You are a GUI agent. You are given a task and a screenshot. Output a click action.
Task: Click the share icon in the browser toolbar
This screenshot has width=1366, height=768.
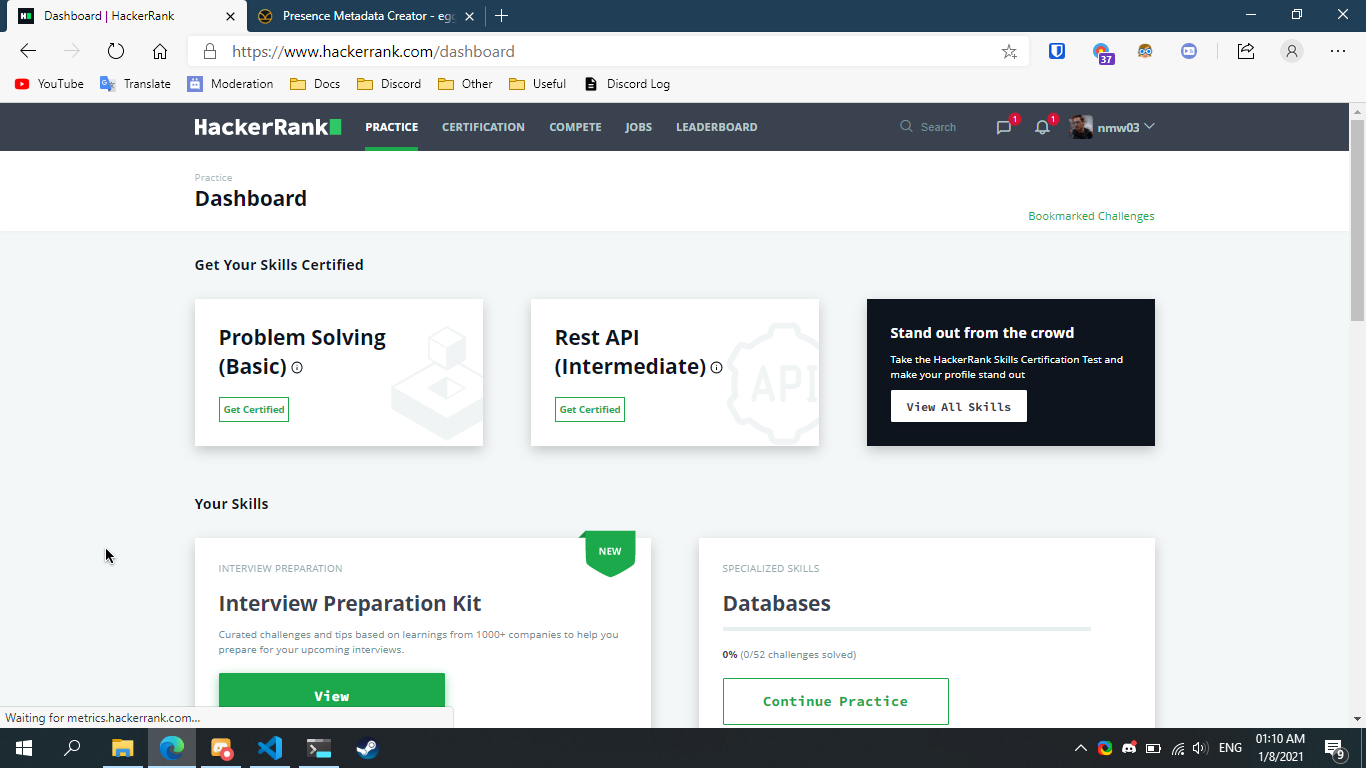click(x=1246, y=51)
